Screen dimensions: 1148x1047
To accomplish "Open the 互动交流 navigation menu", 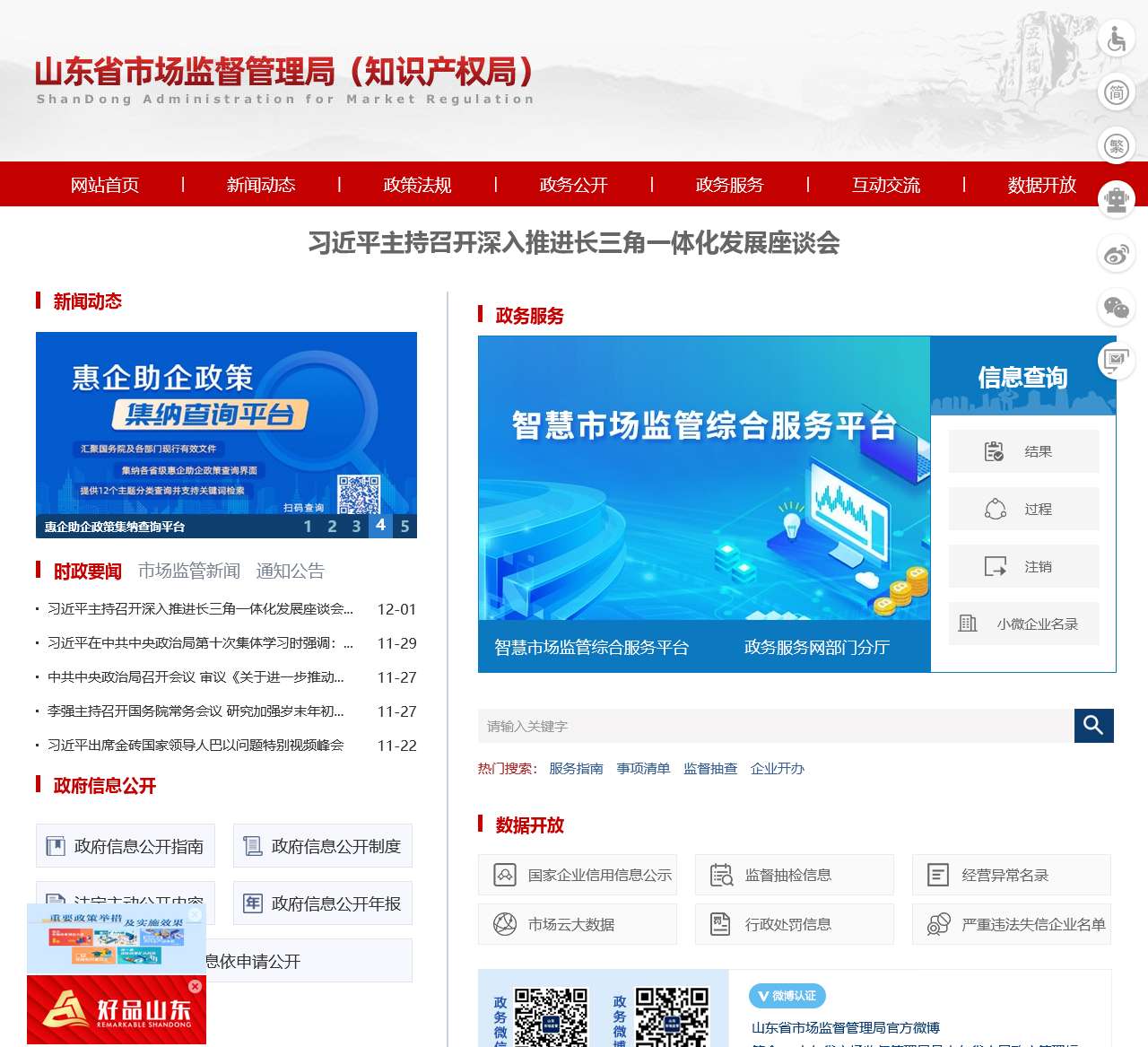I will [887, 185].
